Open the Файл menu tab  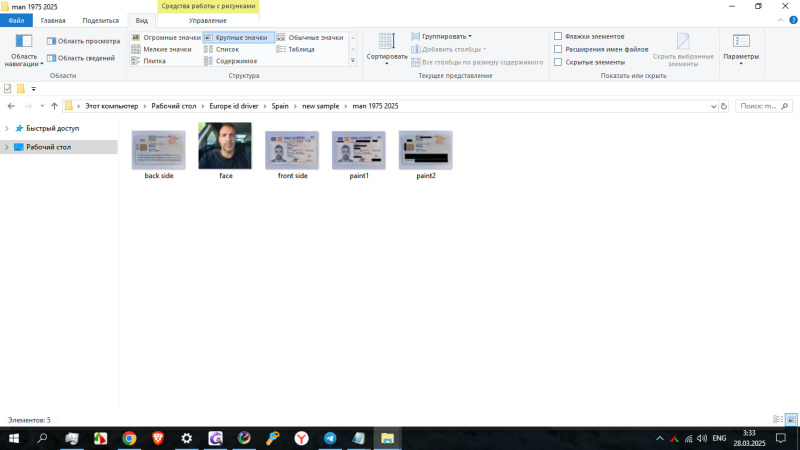(16, 20)
